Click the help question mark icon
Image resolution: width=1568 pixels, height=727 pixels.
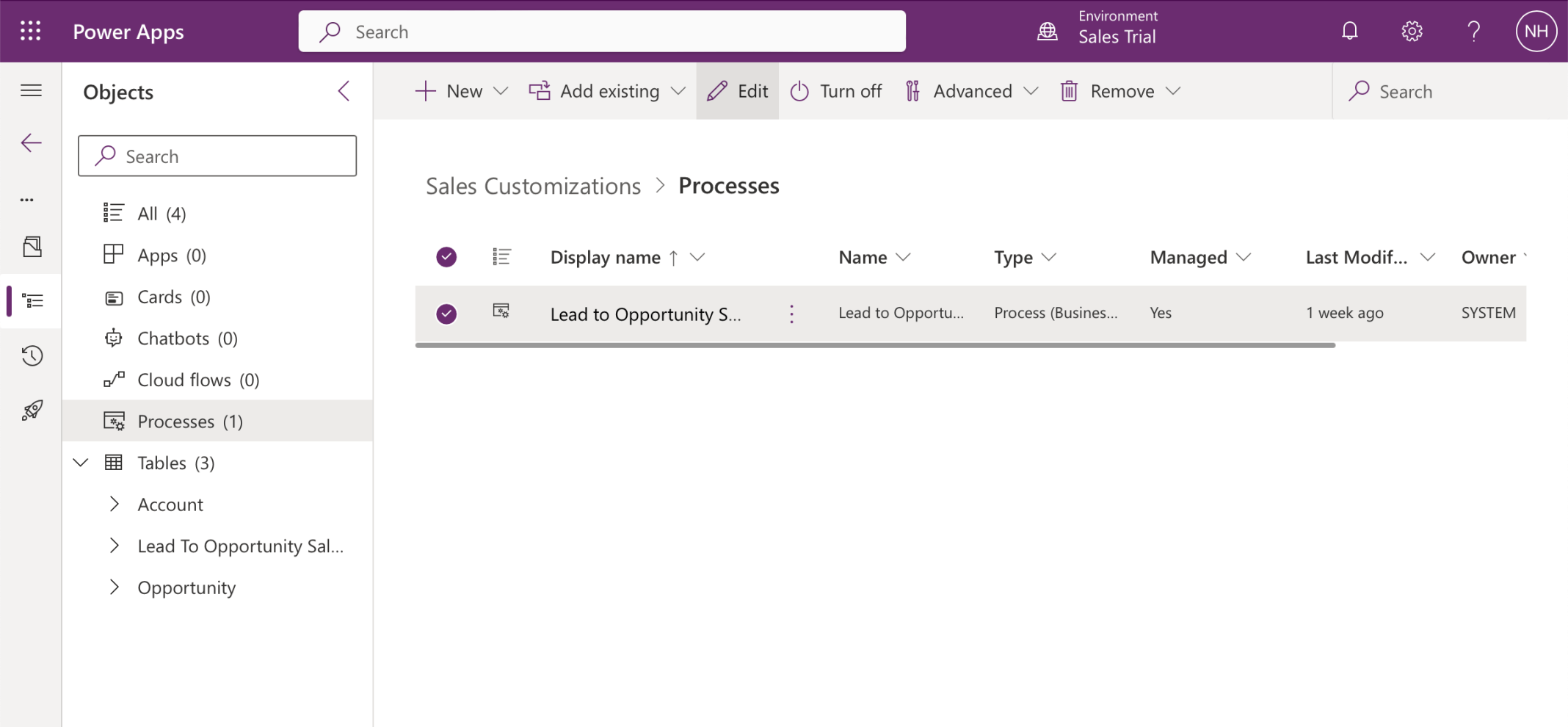pos(1473,31)
